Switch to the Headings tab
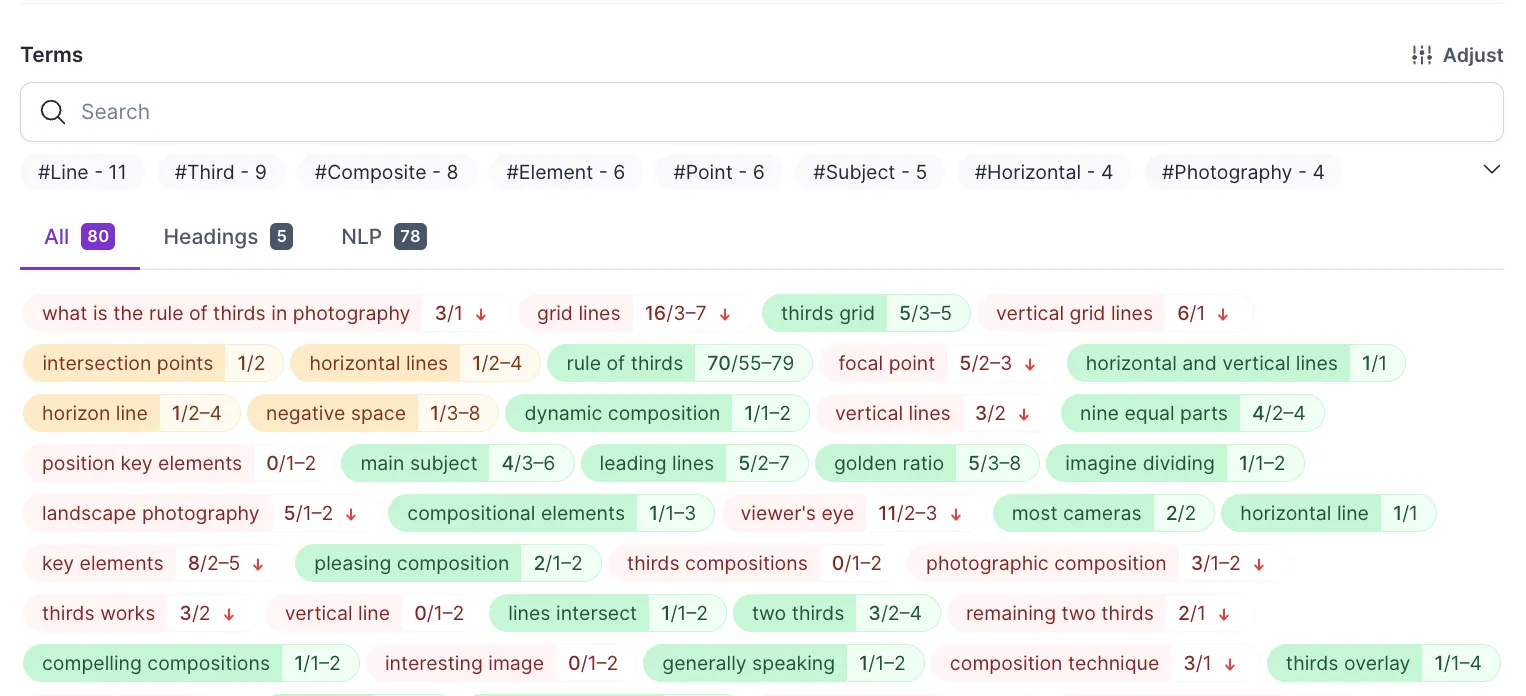The image size is (1526, 696). pyautogui.click(x=227, y=237)
